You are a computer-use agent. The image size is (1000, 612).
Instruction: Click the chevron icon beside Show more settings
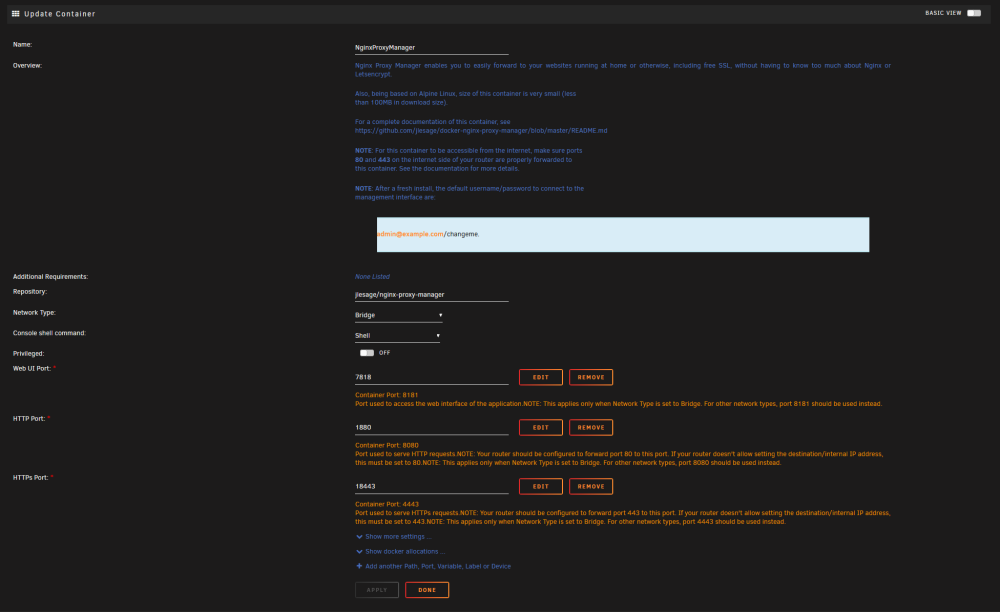(x=359, y=537)
